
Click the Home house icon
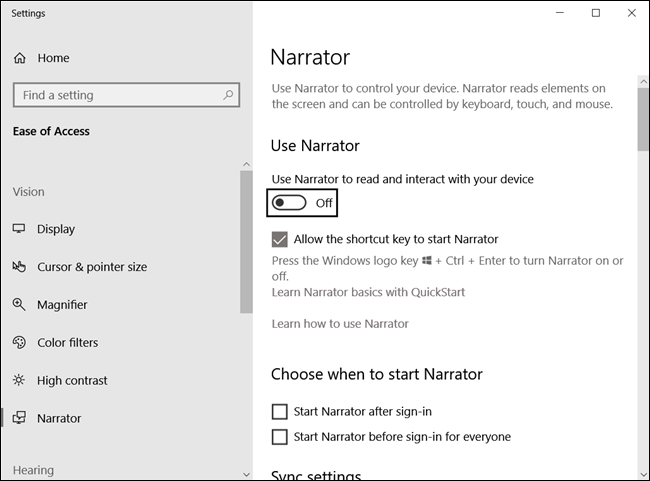pyautogui.click(x=19, y=58)
